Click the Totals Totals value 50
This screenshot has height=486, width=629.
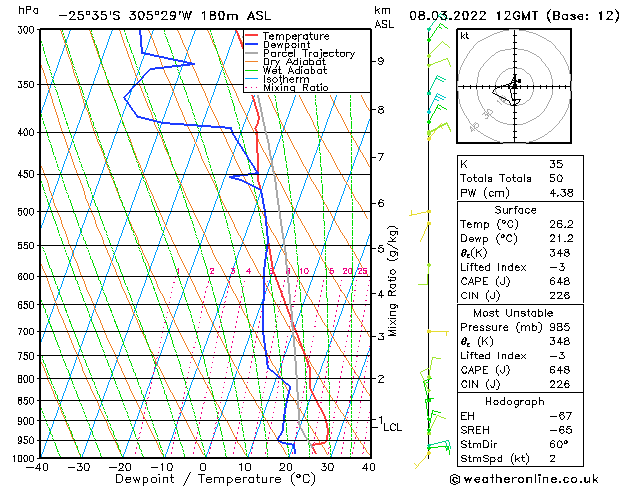[x=556, y=178]
